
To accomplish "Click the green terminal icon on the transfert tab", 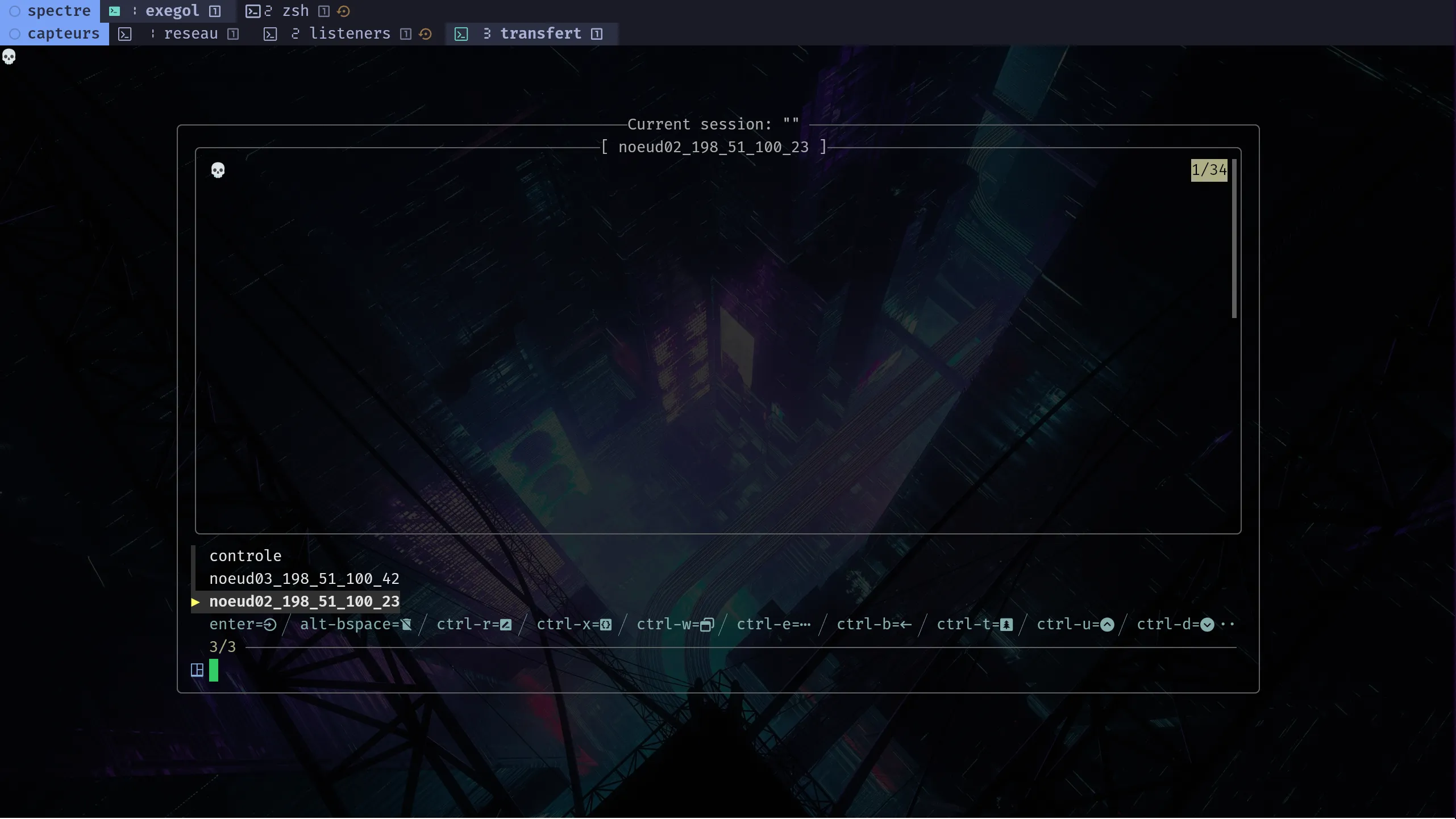I will coord(462,34).
